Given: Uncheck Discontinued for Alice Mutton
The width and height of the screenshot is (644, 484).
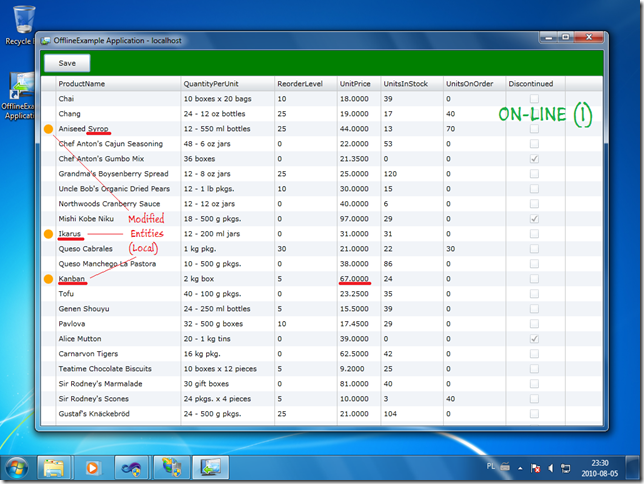Looking at the screenshot, I should coord(534,339).
